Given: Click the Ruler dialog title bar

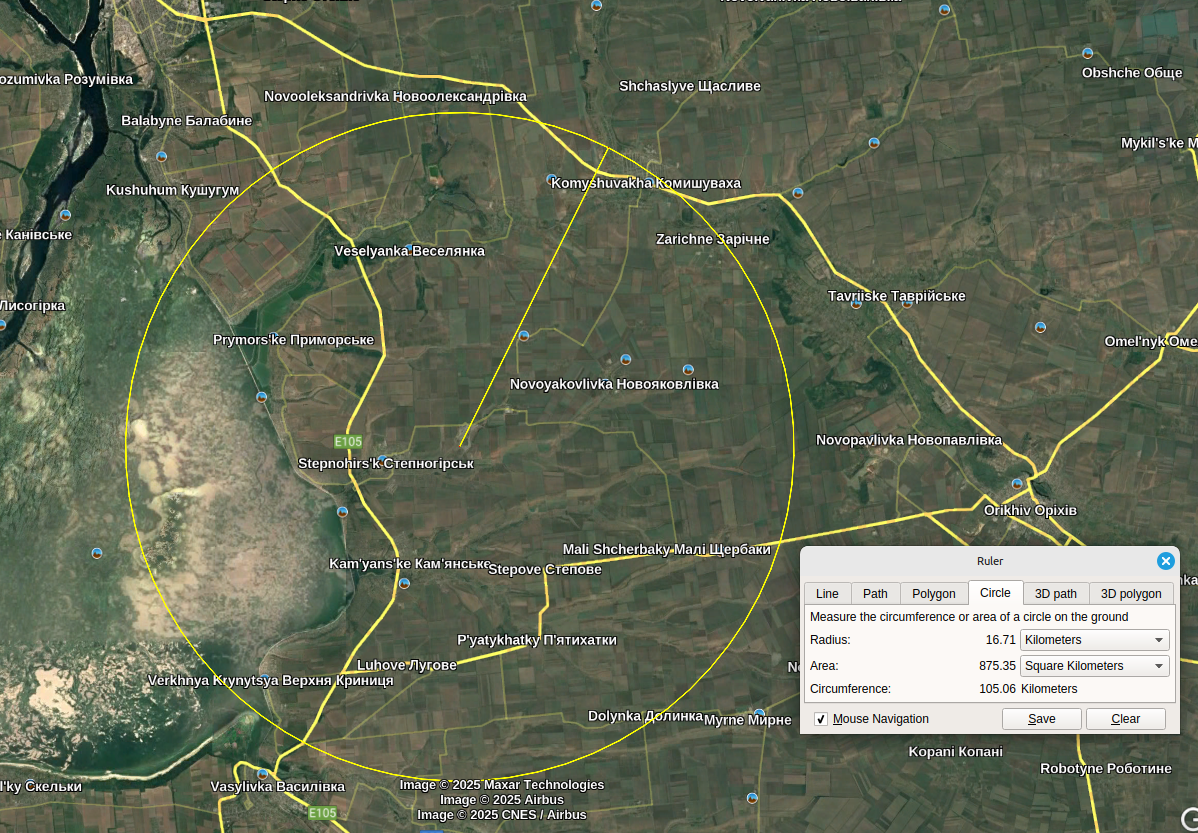Looking at the screenshot, I should click(x=989, y=561).
